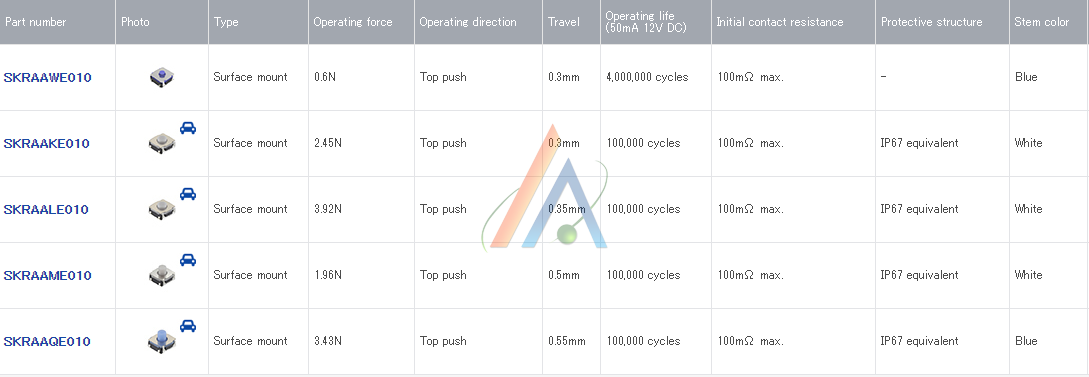Click the SKRAAKE010 switch photo
Screen dimensions: 1089x377
click(x=162, y=143)
